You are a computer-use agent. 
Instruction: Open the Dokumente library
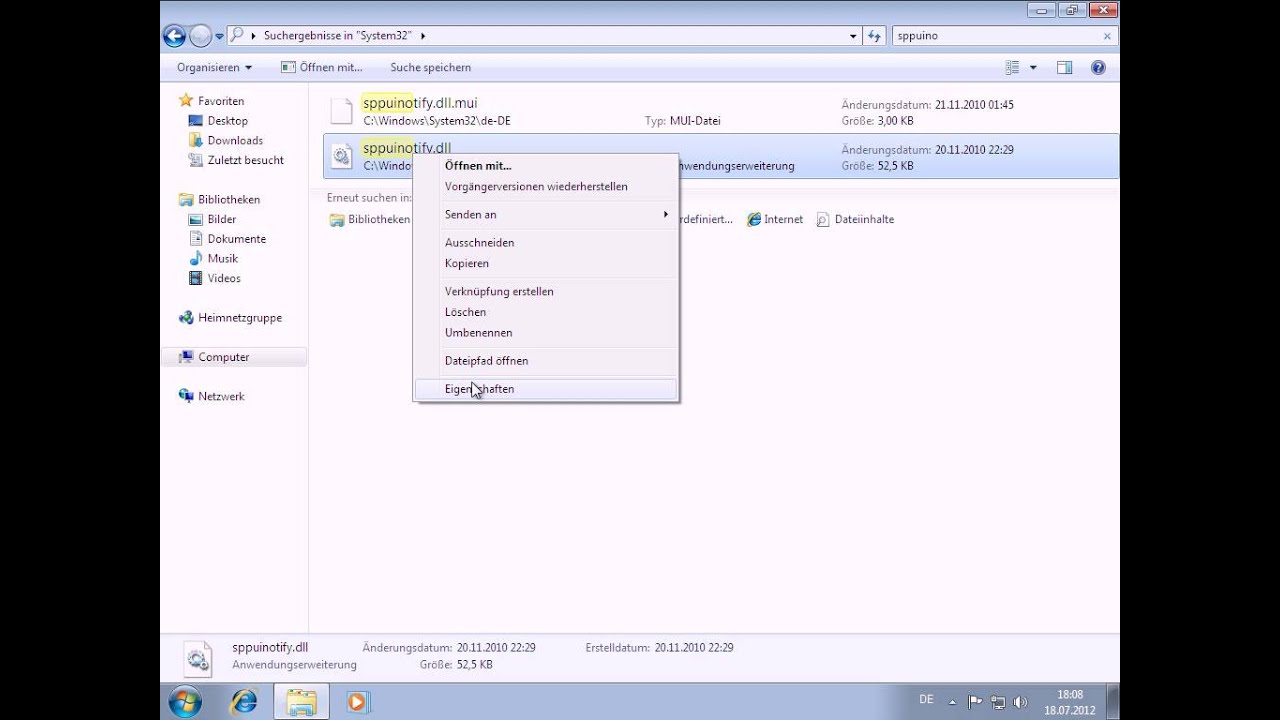(x=236, y=239)
